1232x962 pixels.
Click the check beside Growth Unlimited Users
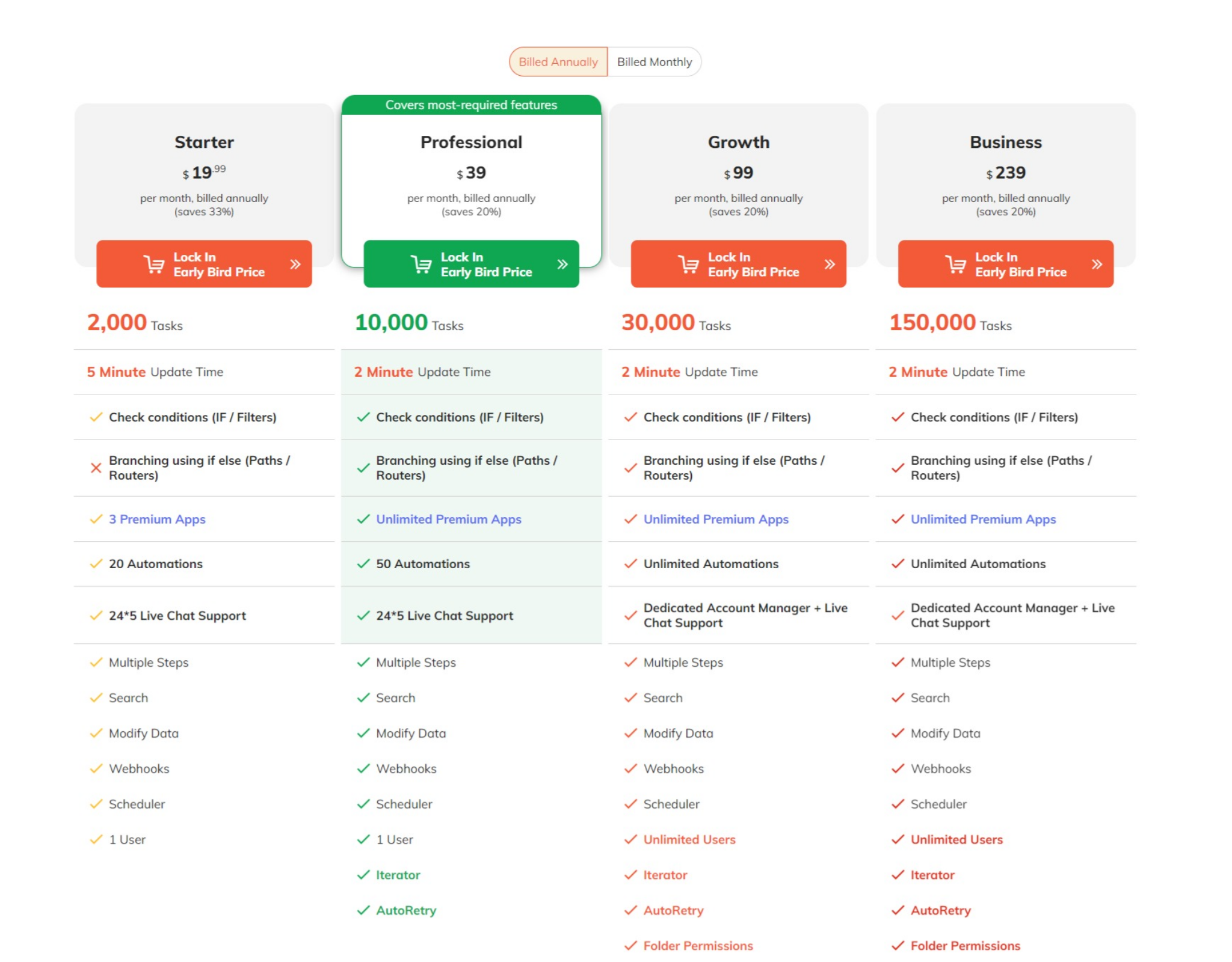pyautogui.click(x=630, y=839)
